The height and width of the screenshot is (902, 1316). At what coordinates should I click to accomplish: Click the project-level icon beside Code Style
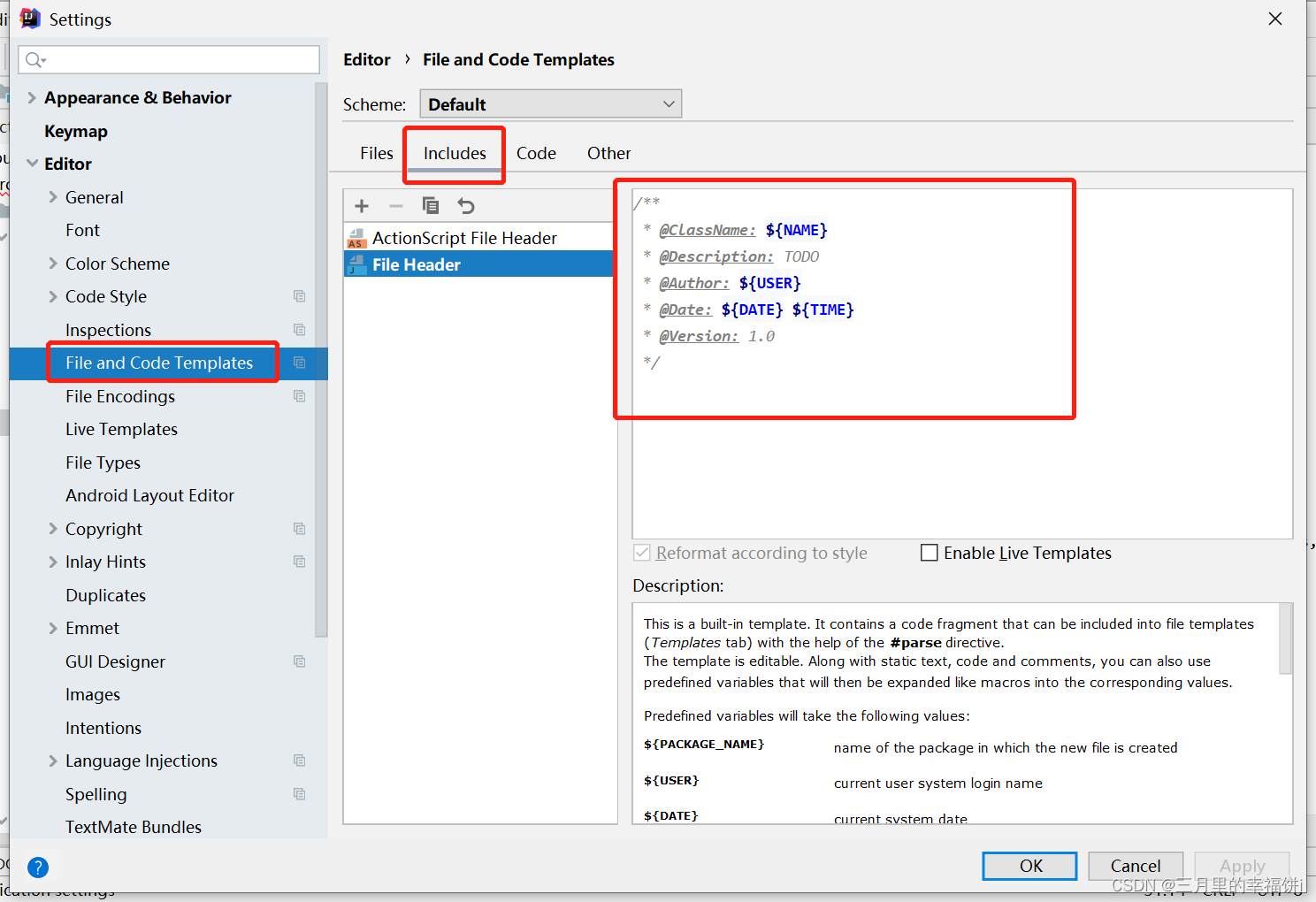click(x=300, y=296)
